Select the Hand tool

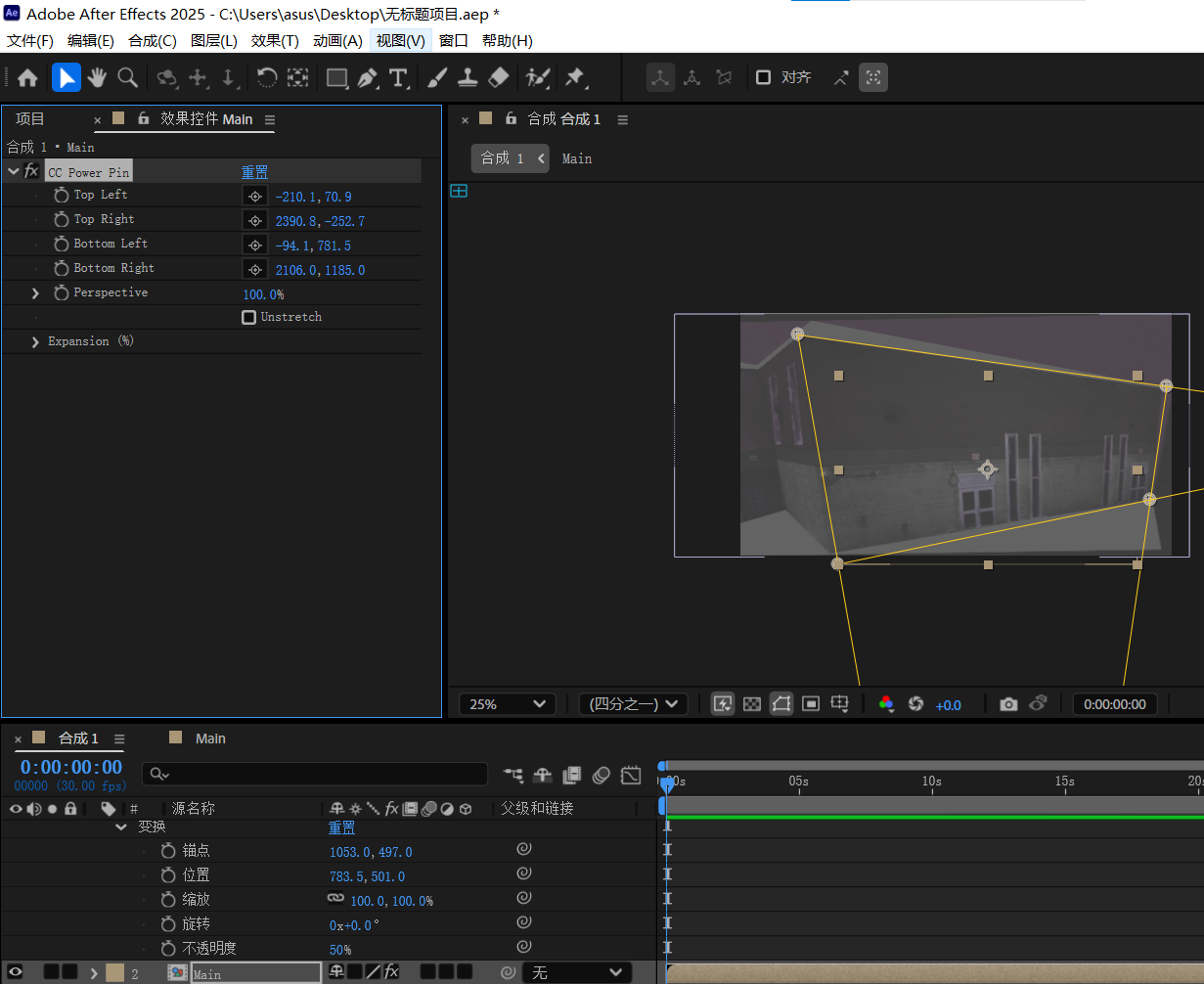(x=97, y=77)
